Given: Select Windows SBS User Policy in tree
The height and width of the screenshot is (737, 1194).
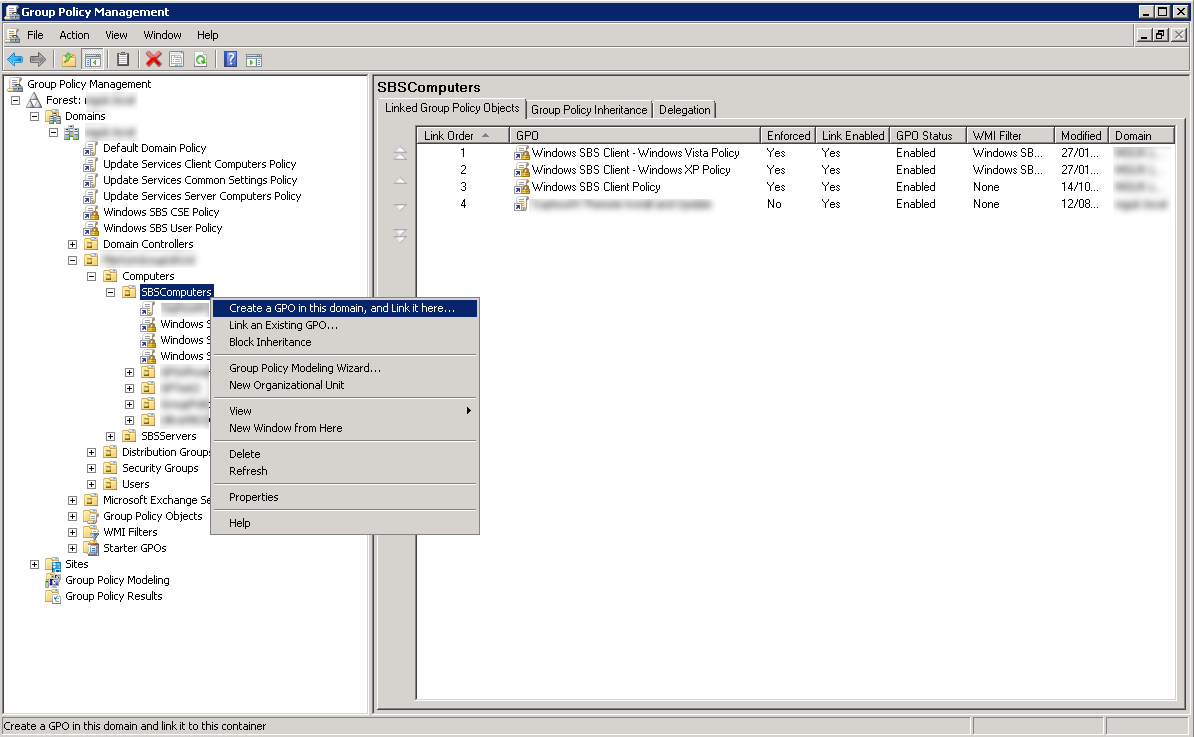Looking at the screenshot, I should pos(162,228).
